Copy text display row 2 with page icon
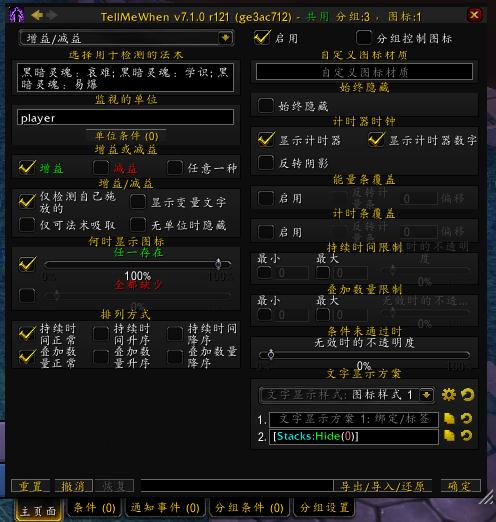496x522 pixels. pos(449,436)
